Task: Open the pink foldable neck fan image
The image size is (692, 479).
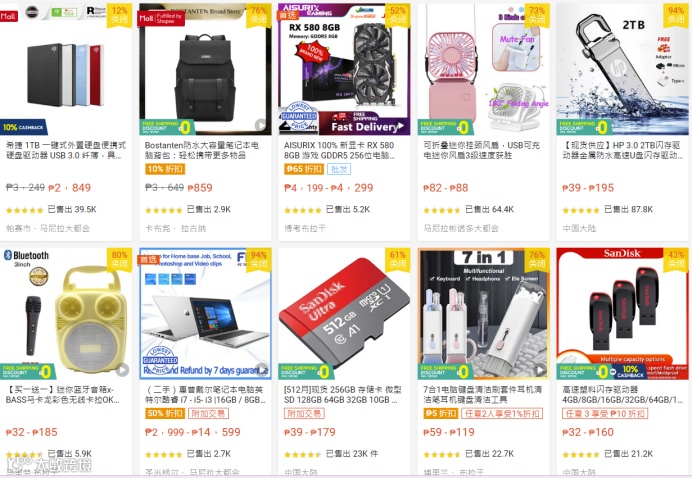Action: (483, 69)
